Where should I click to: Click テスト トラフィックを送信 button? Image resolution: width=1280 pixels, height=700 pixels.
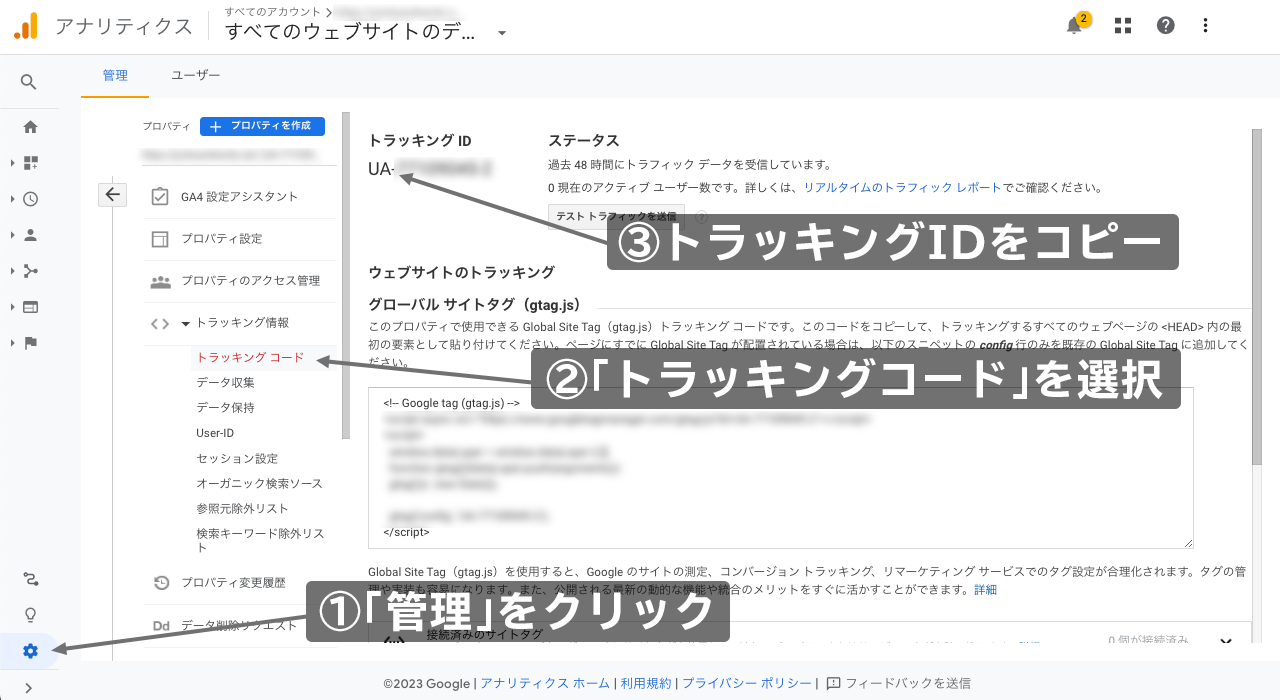[616, 216]
